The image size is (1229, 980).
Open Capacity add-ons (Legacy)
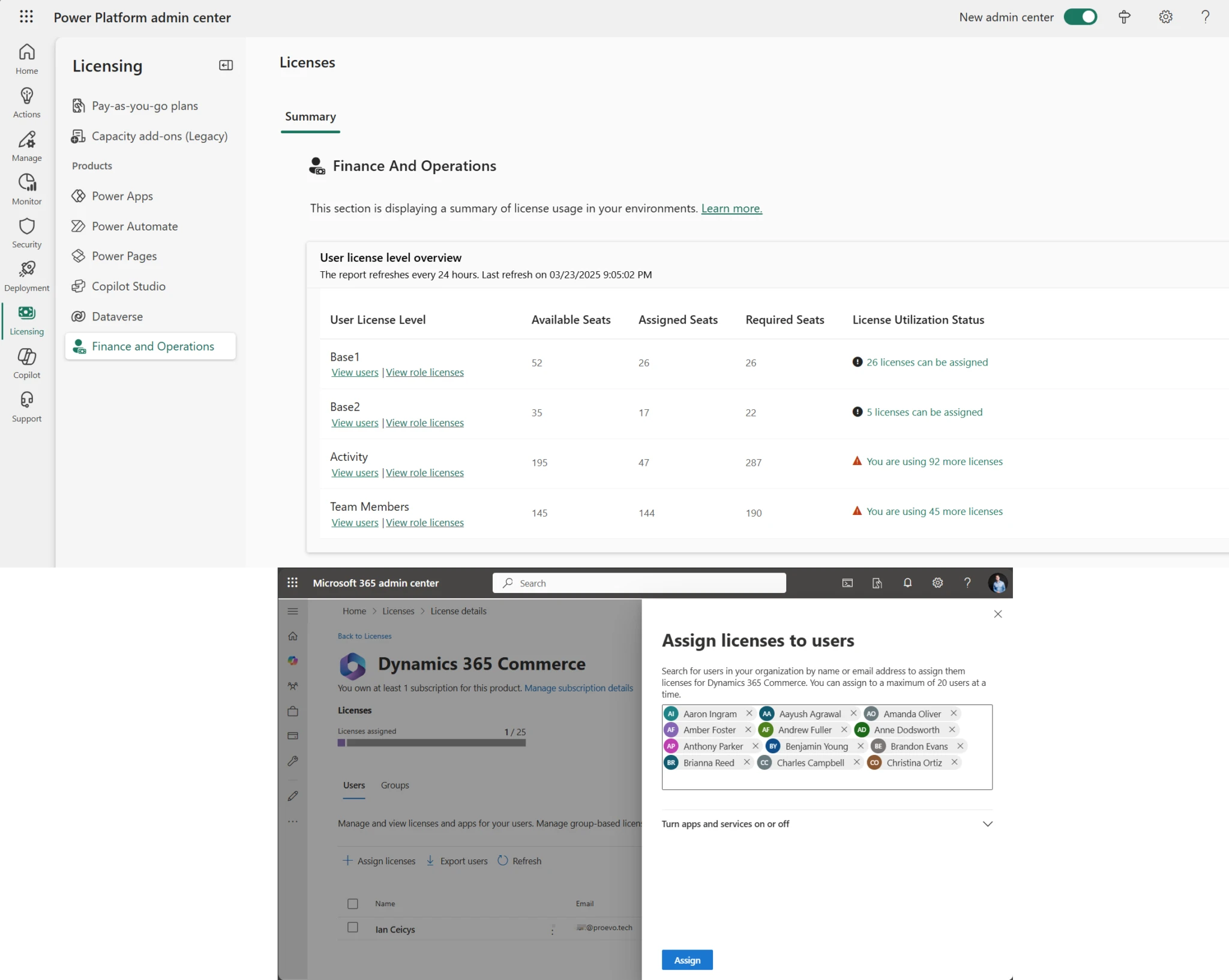click(150, 136)
